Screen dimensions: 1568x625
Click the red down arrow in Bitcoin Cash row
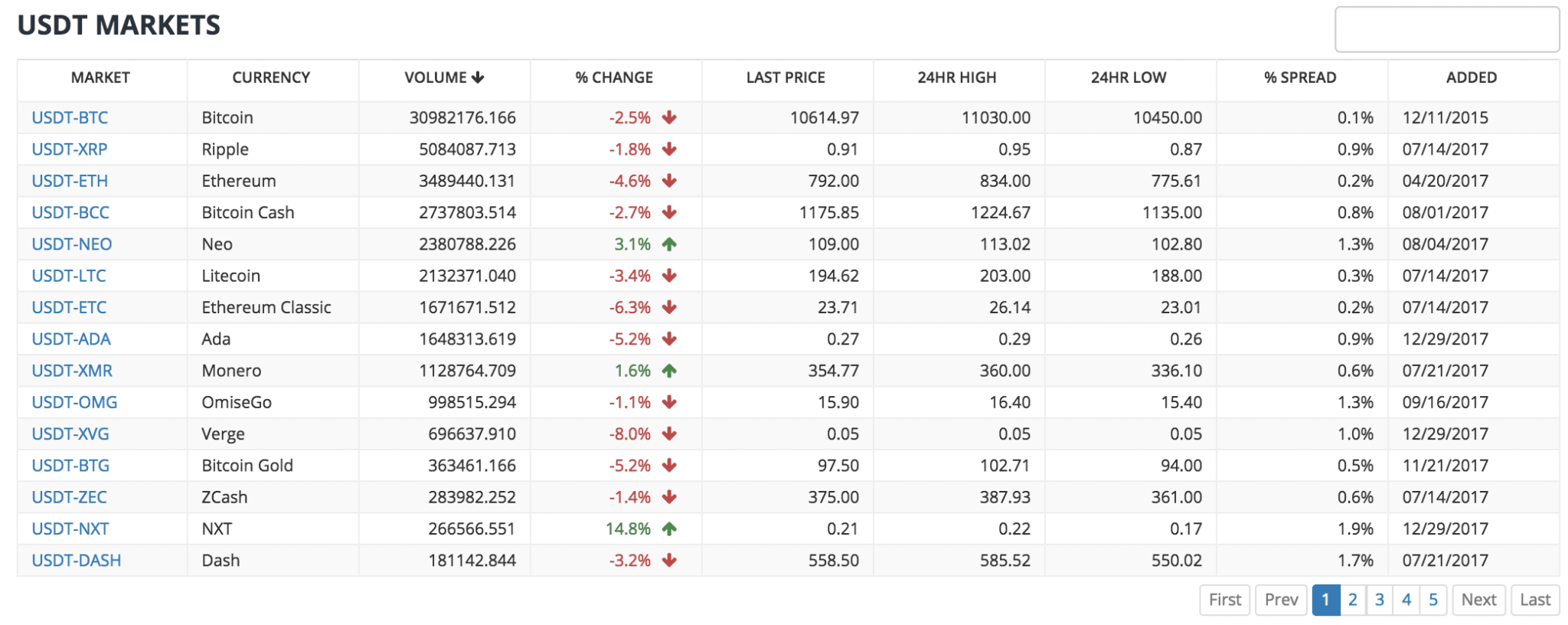click(669, 212)
